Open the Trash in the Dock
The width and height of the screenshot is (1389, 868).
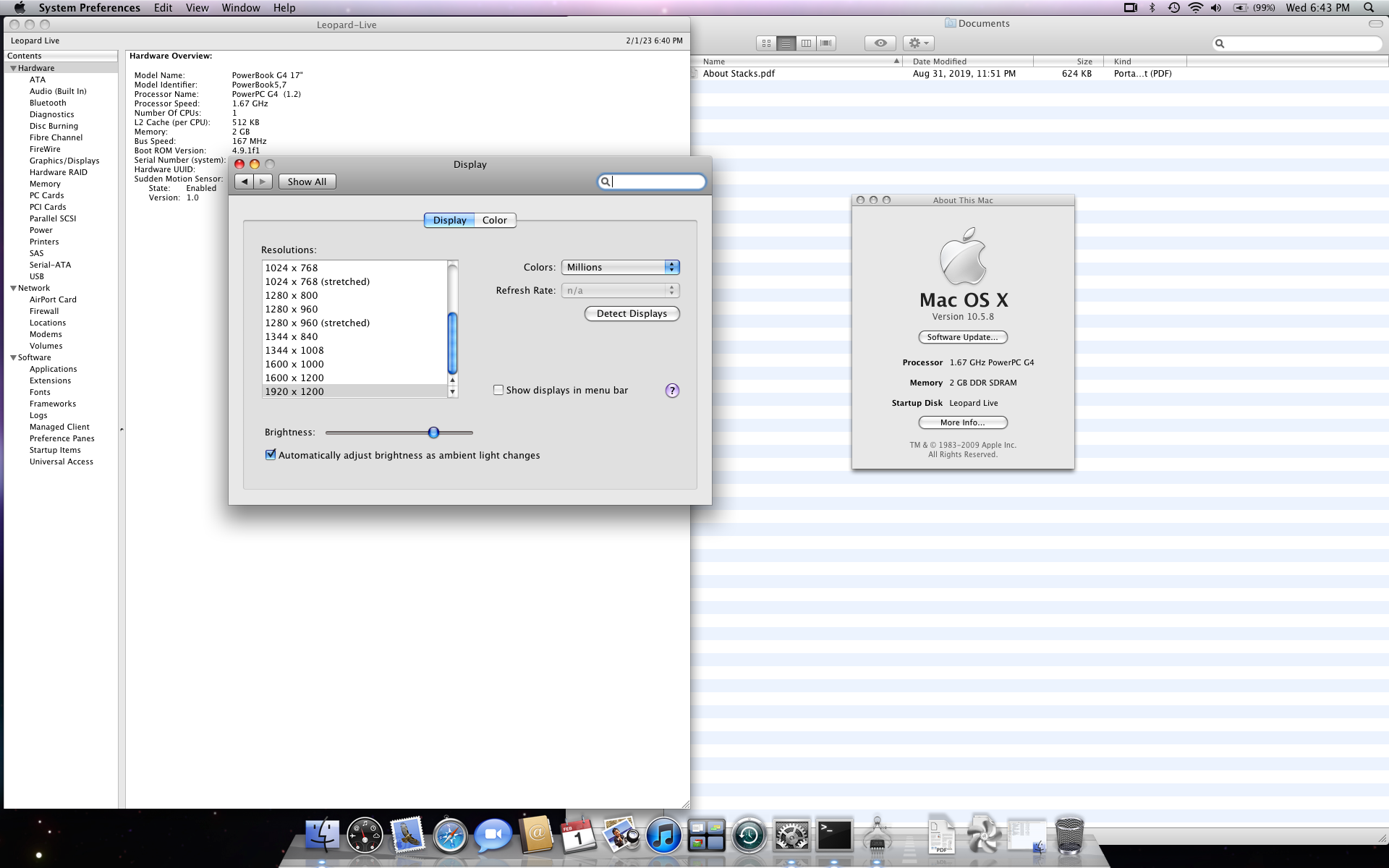coord(1069,835)
